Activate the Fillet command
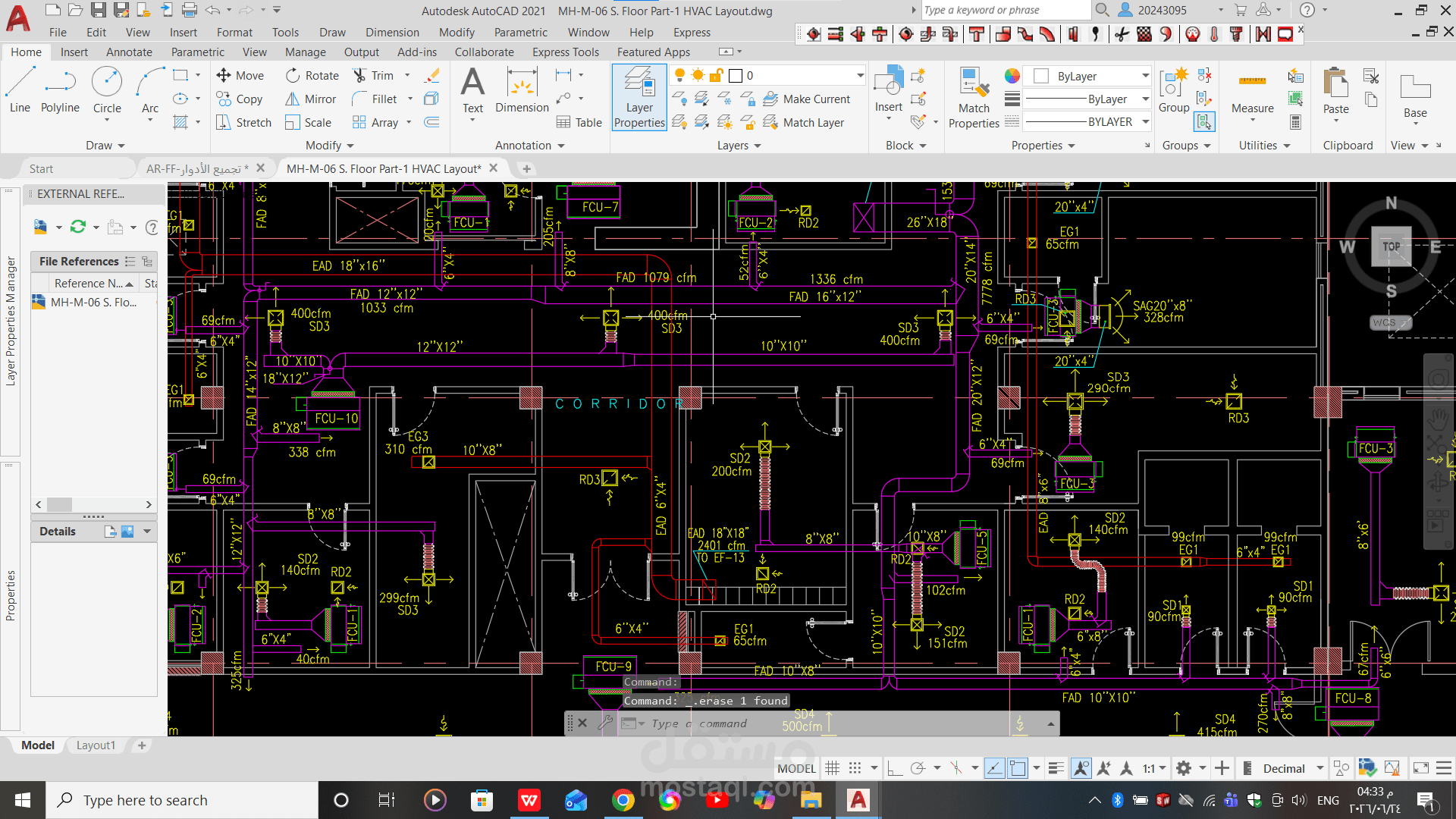Viewport: 1456px width, 819px height. click(375, 99)
